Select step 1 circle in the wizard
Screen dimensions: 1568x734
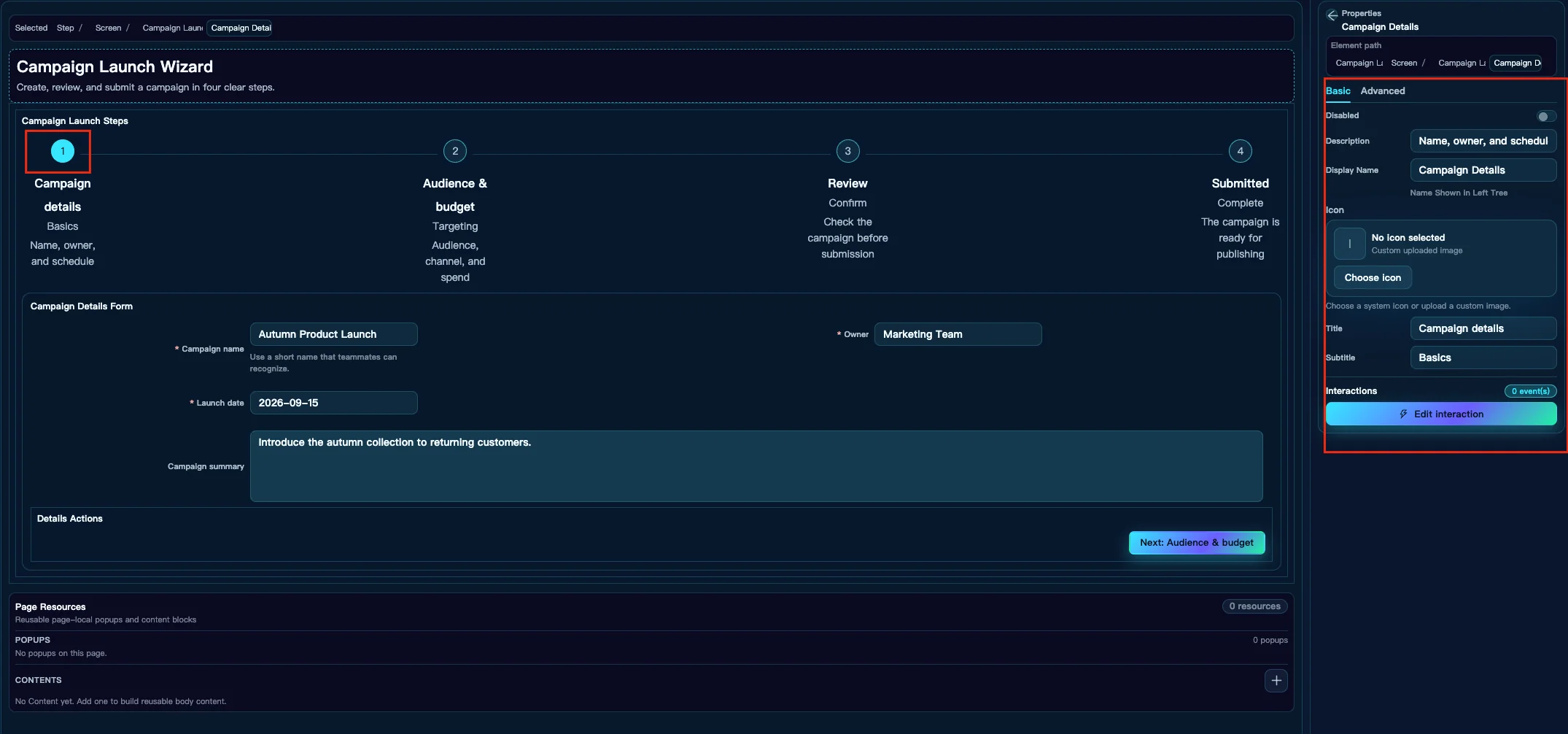(x=63, y=151)
